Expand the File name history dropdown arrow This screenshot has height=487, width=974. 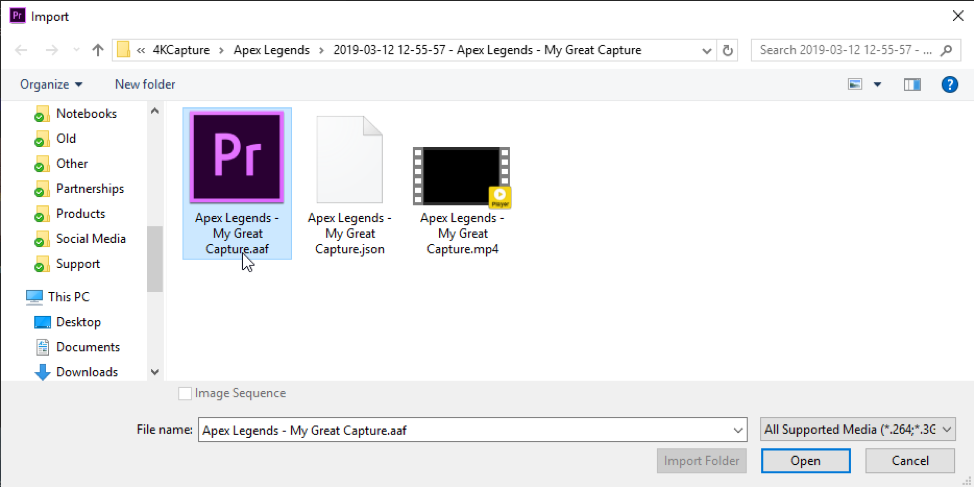[738, 430]
